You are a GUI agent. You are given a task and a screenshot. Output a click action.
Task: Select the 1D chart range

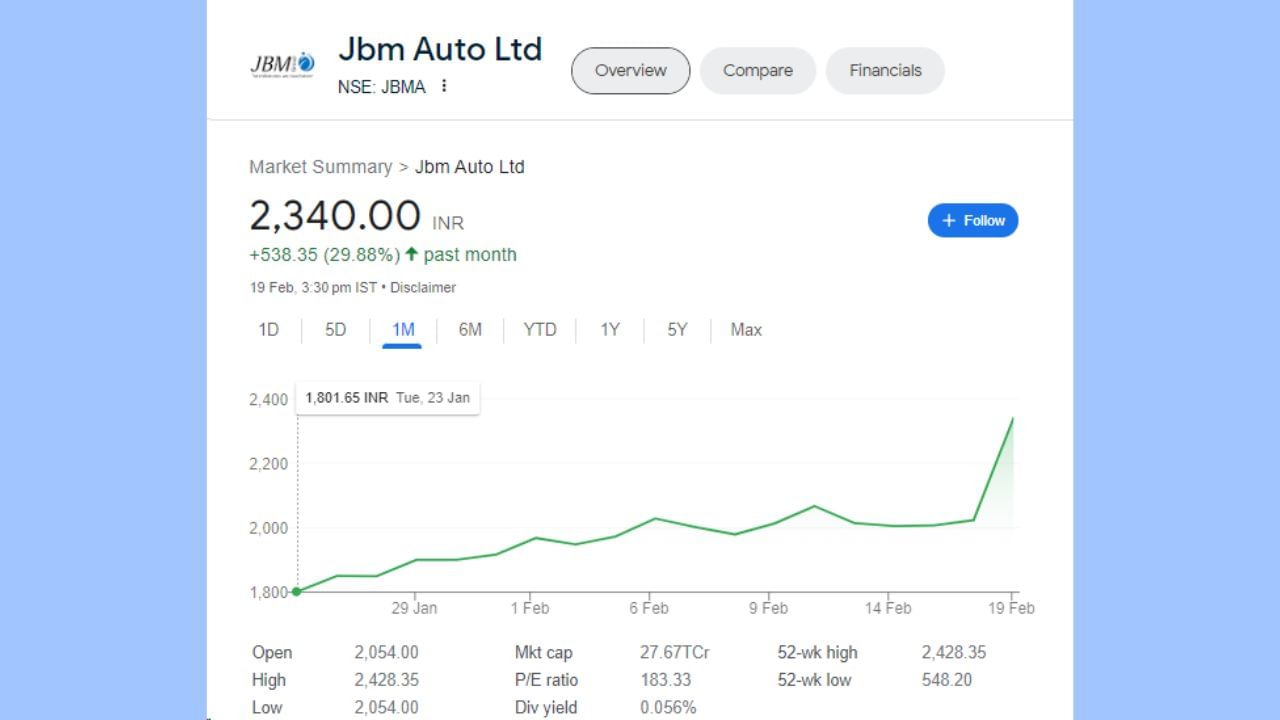269,330
